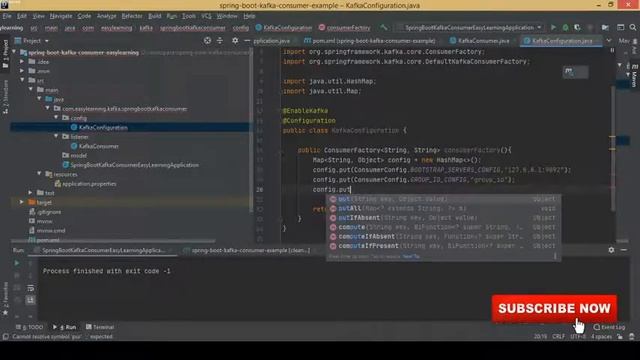Open the File menu

(x=7, y=16)
